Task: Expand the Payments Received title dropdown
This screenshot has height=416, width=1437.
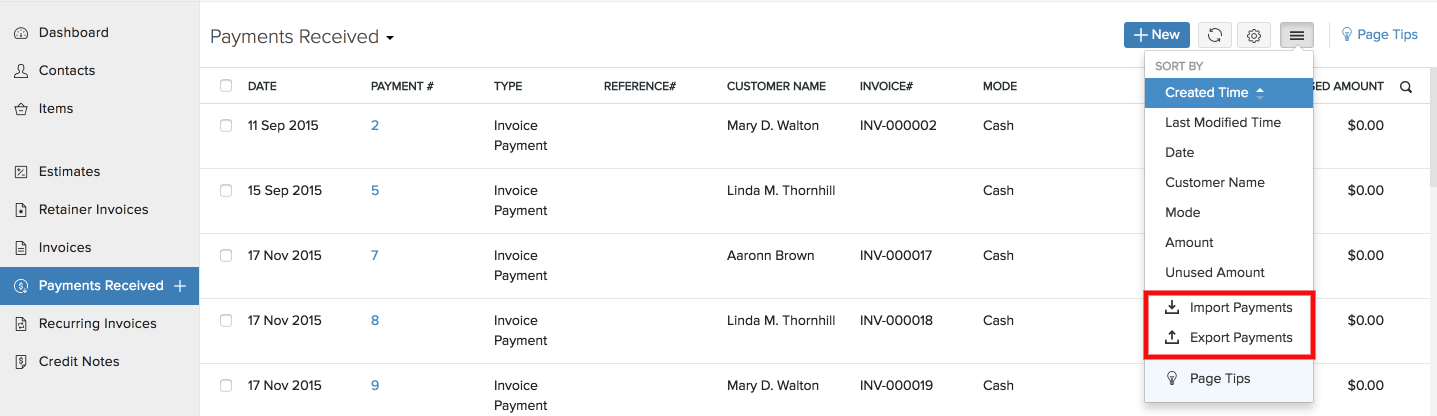Action: [390, 38]
